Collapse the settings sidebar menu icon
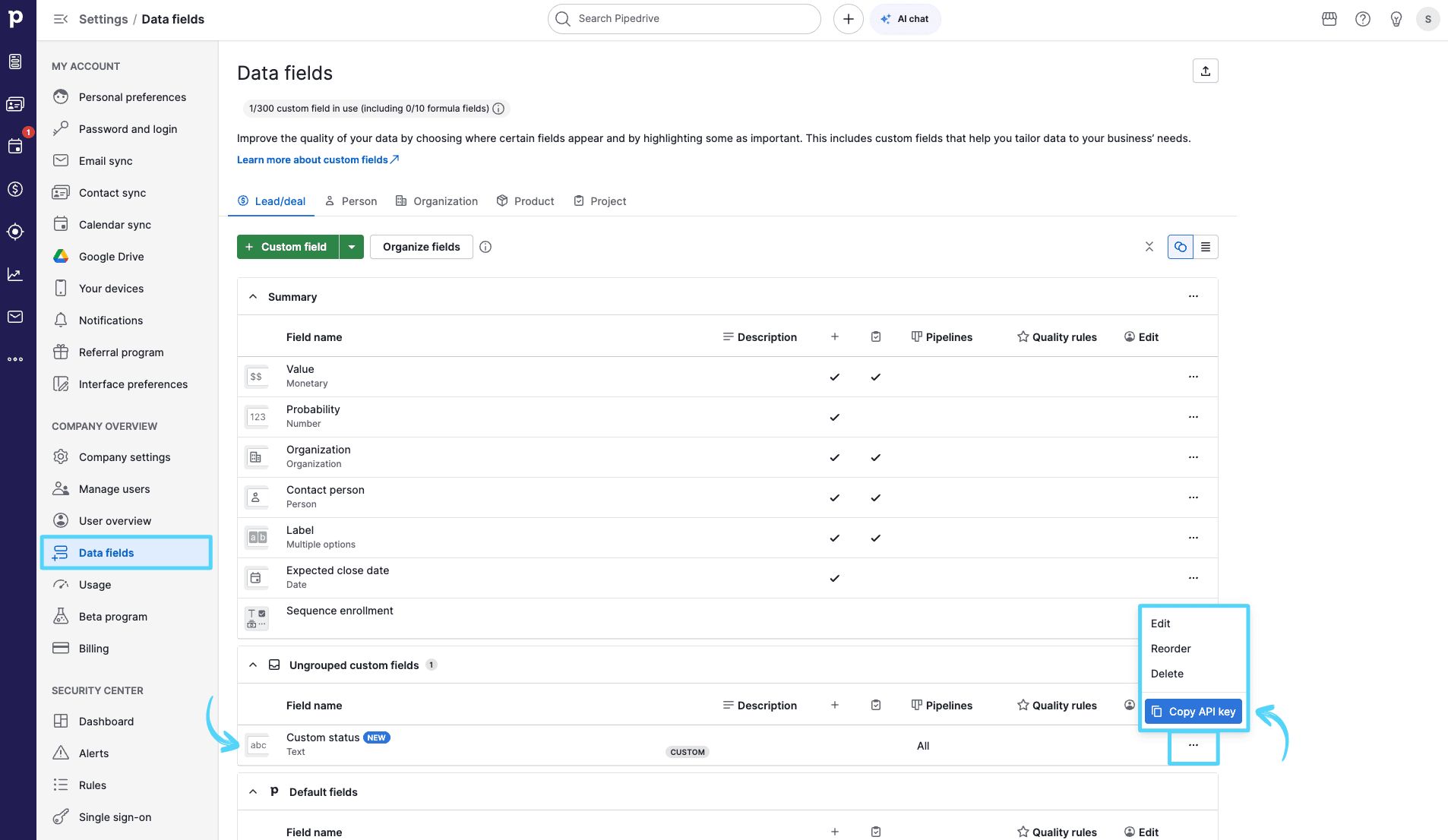1448x840 pixels. pyautogui.click(x=61, y=19)
